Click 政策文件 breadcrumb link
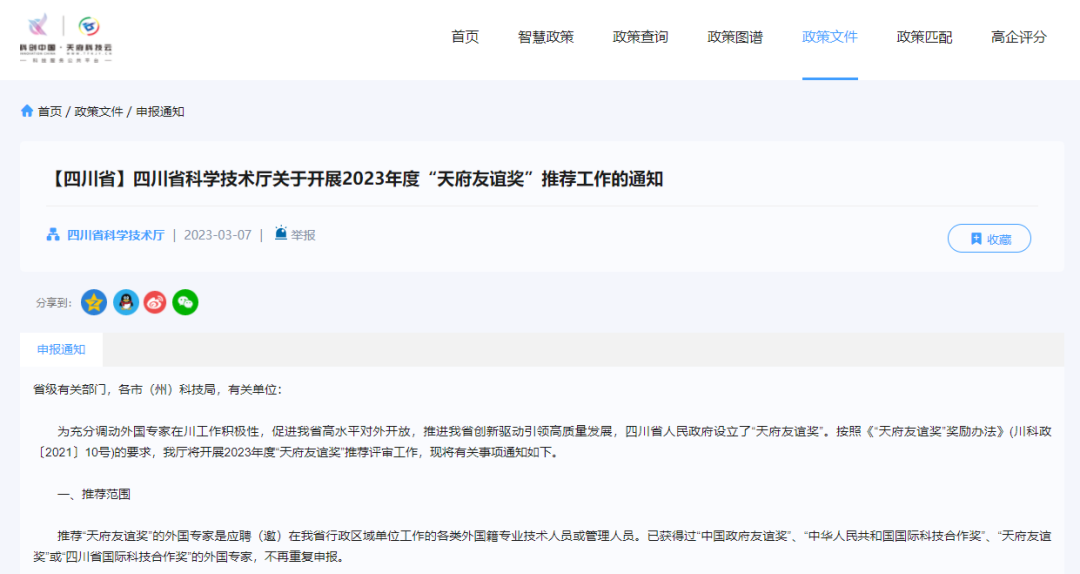 98,112
